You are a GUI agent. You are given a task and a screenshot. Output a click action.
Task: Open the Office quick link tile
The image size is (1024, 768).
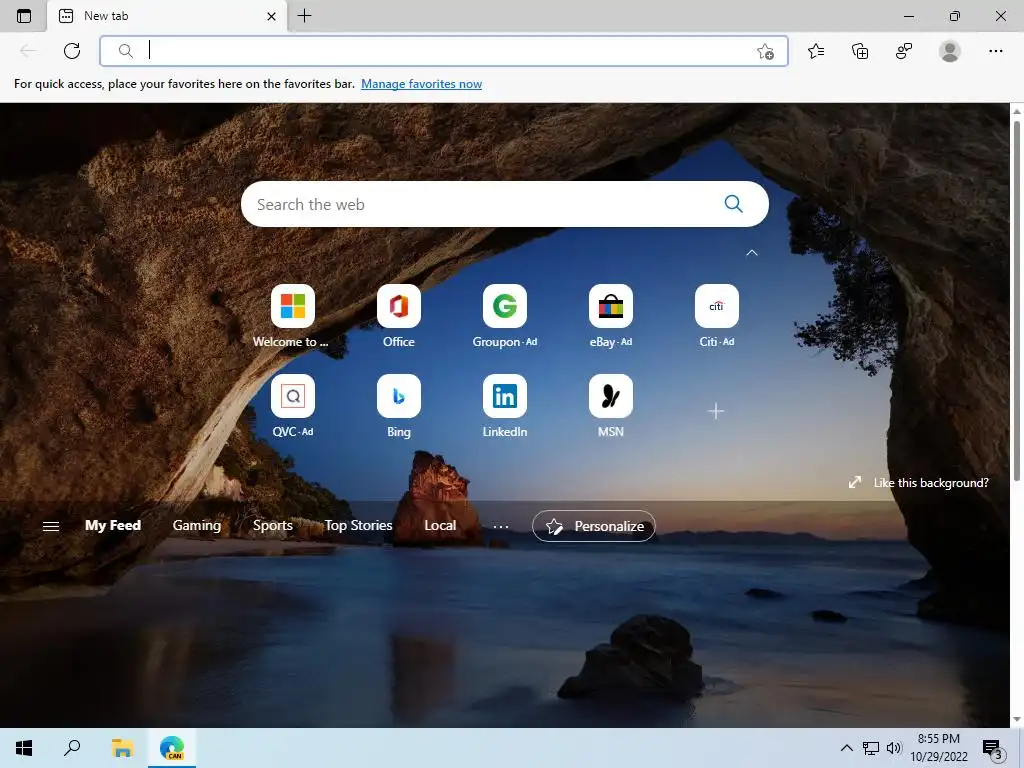[398, 317]
